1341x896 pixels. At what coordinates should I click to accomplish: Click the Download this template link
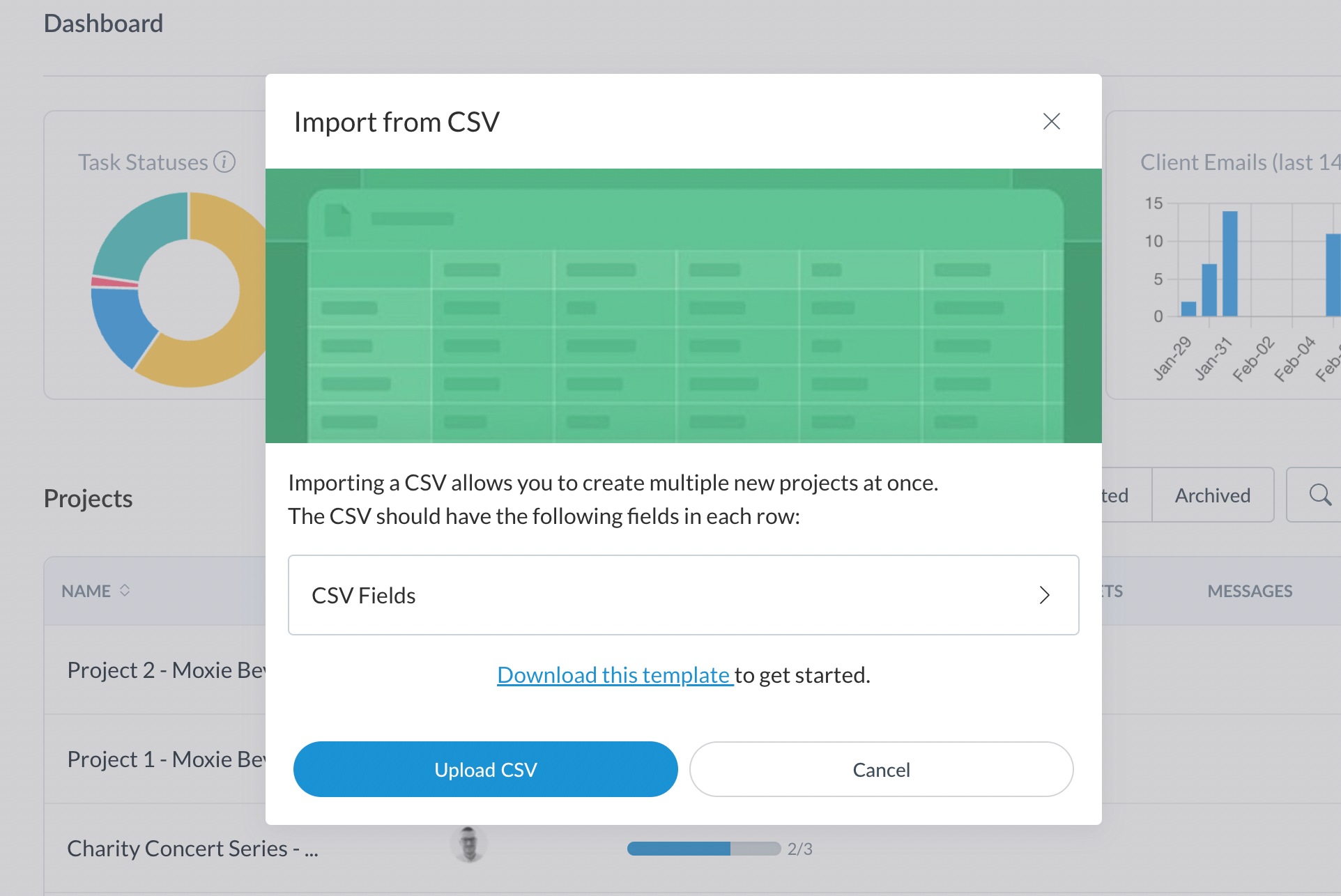(x=614, y=674)
